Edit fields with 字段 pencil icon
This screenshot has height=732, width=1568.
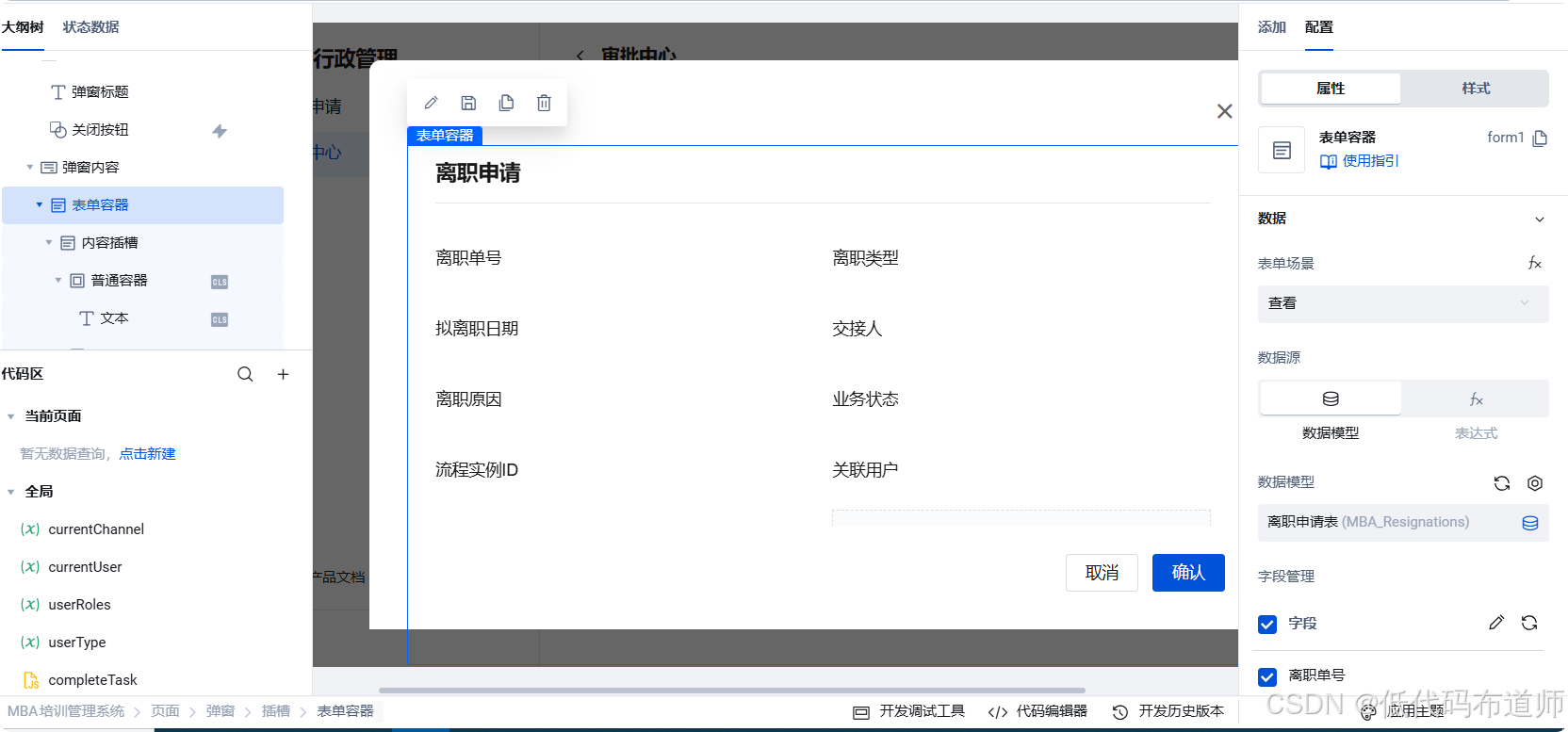coord(1496,623)
